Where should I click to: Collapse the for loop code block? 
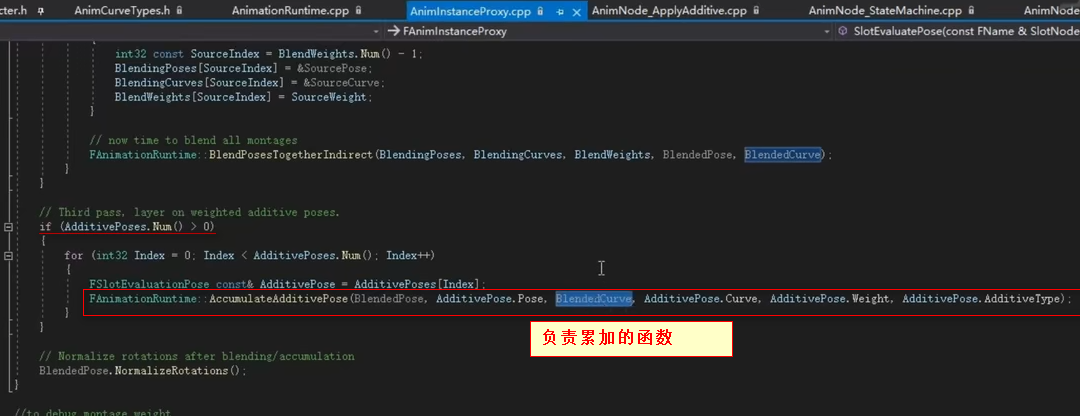(8, 256)
